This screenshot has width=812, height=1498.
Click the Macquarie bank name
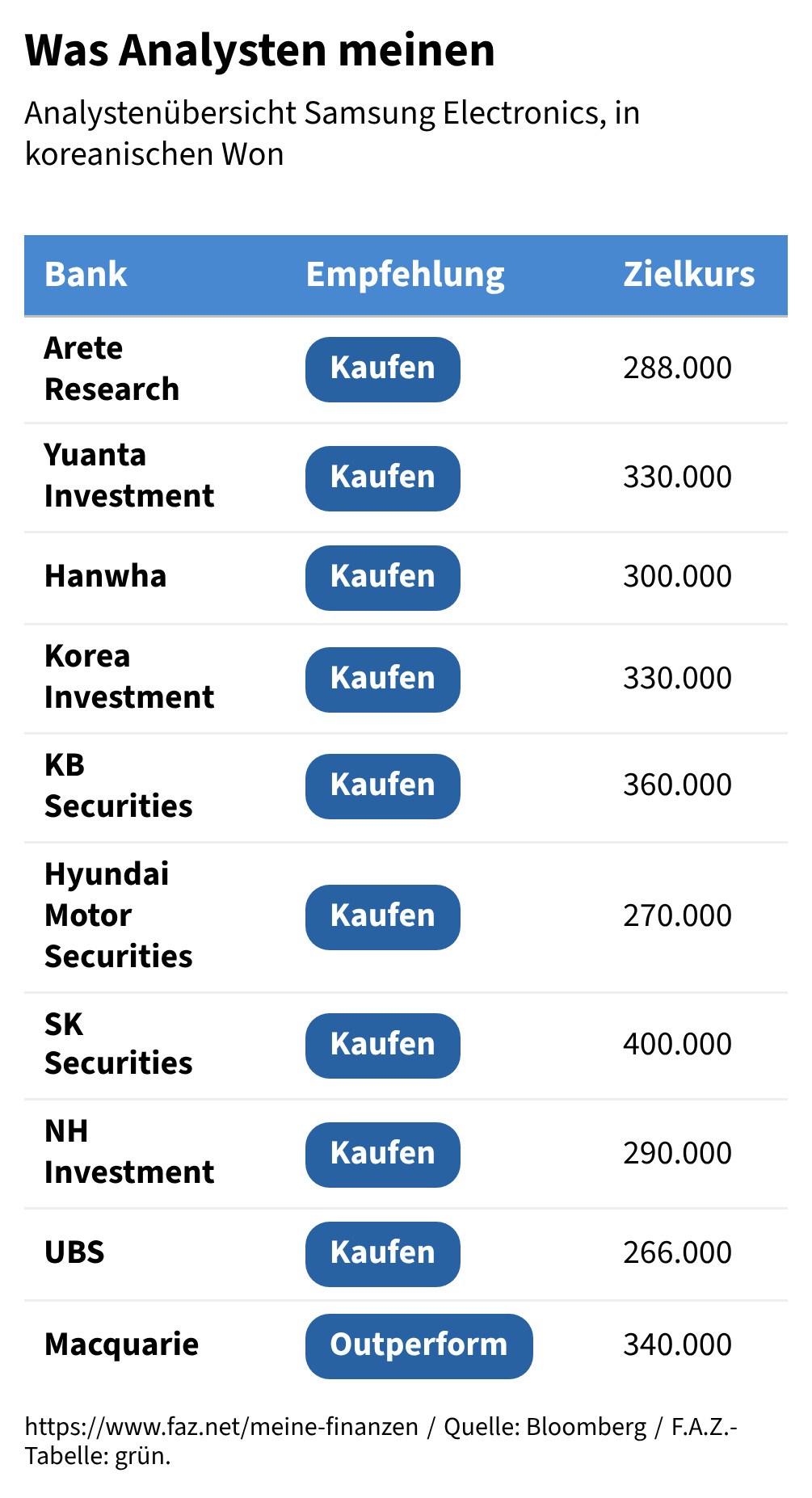pyautogui.click(x=121, y=1345)
